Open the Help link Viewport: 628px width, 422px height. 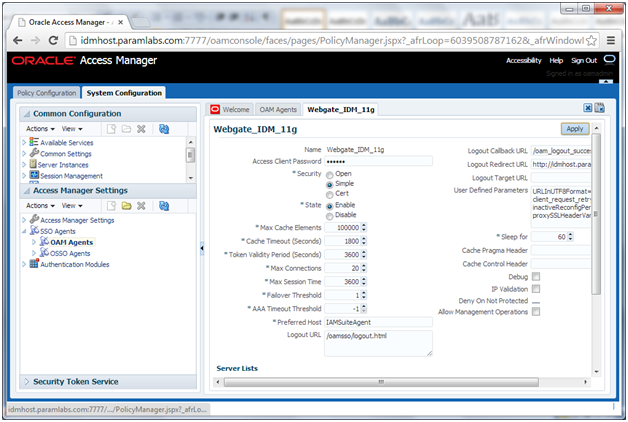tap(556, 60)
